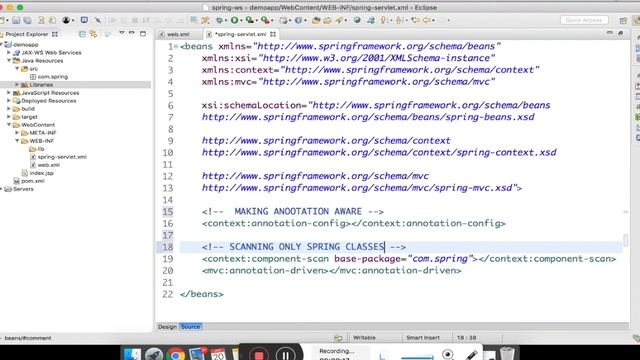Click the webcam toggle icon in recorder bar
The image size is (640, 360).
coord(448,354)
